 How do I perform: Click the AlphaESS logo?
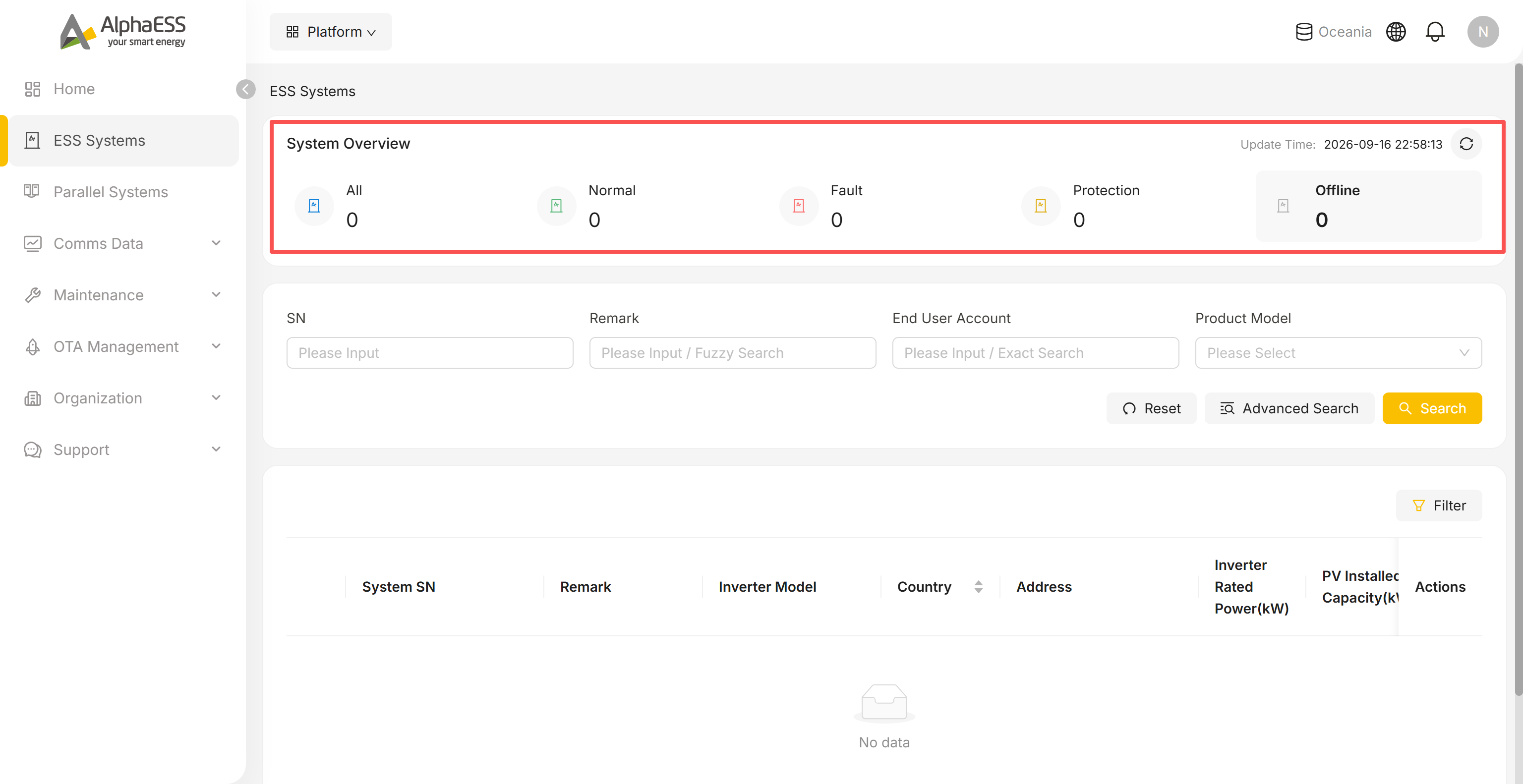pos(123,31)
